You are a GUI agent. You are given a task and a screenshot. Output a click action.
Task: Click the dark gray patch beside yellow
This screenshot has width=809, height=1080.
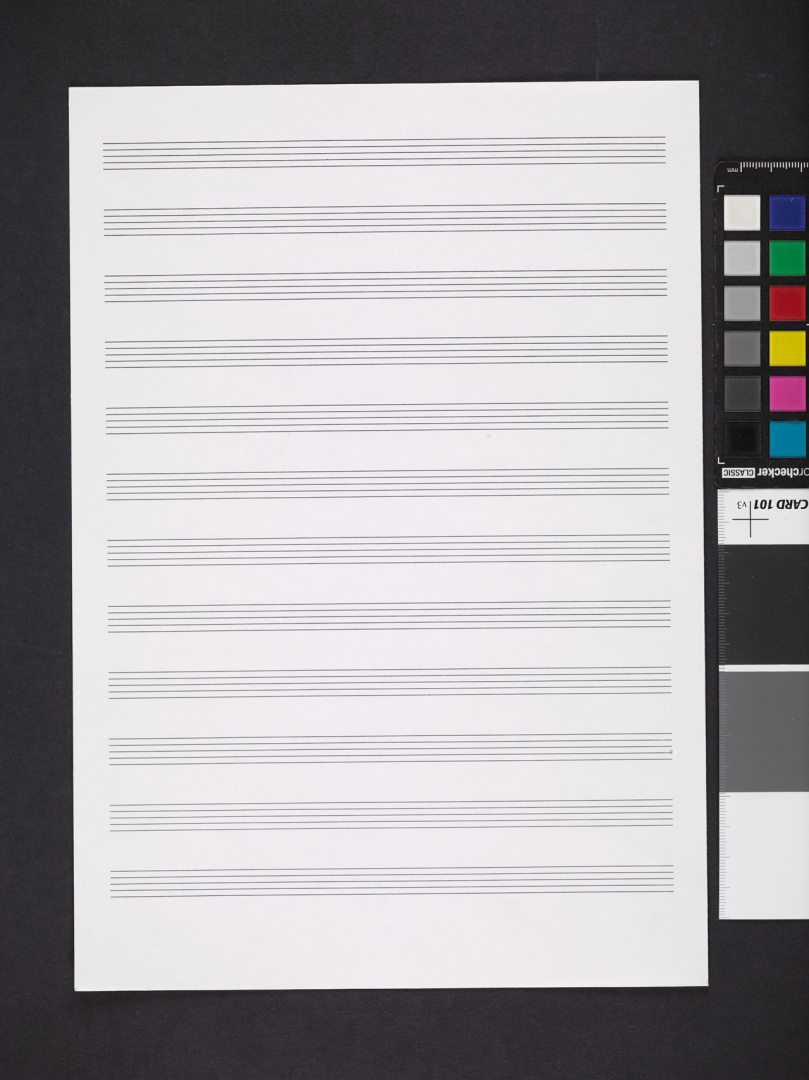[742, 349]
